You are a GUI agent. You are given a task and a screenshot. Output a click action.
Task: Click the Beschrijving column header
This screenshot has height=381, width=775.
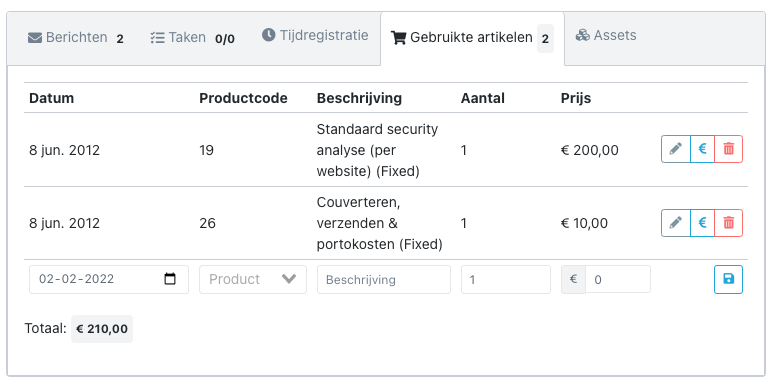[359, 98]
